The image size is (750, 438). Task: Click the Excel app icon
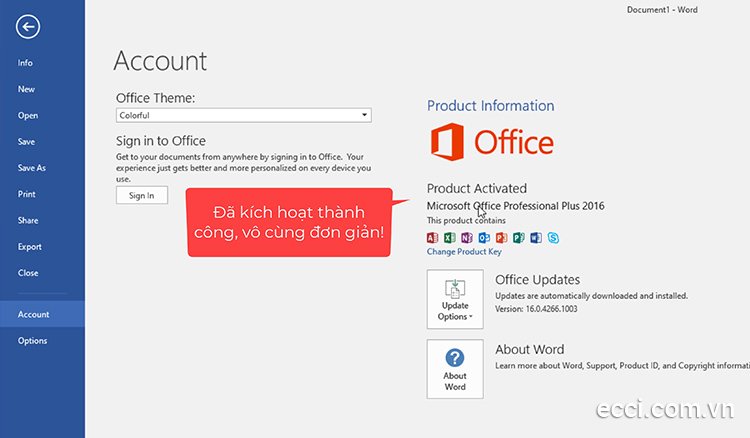(x=450, y=238)
